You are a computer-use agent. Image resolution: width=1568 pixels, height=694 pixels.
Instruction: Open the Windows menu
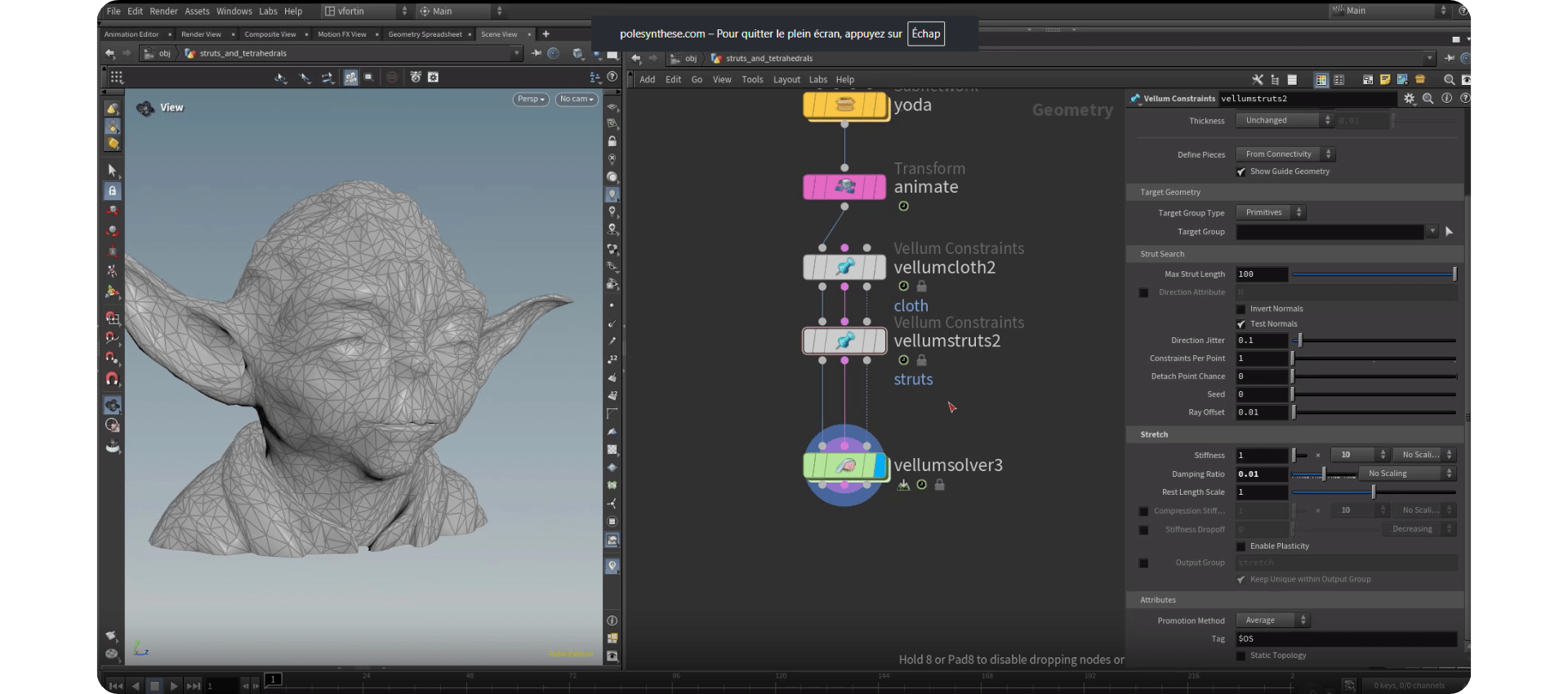(x=234, y=11)
